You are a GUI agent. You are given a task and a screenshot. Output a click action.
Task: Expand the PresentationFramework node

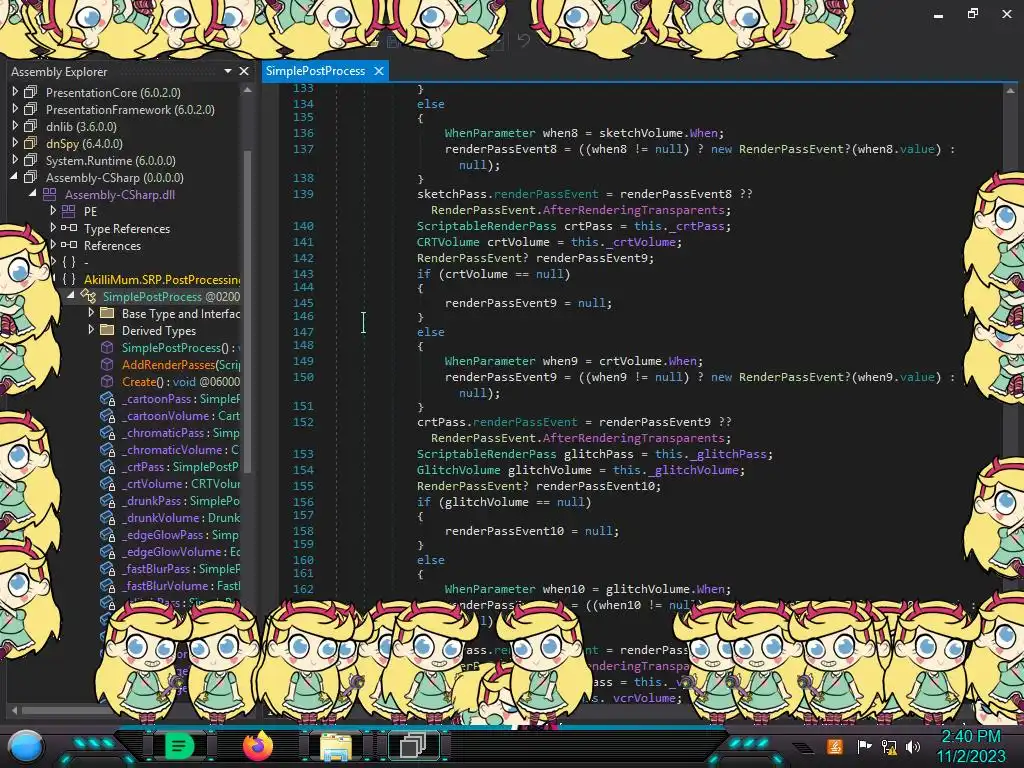tap(14, 109)
